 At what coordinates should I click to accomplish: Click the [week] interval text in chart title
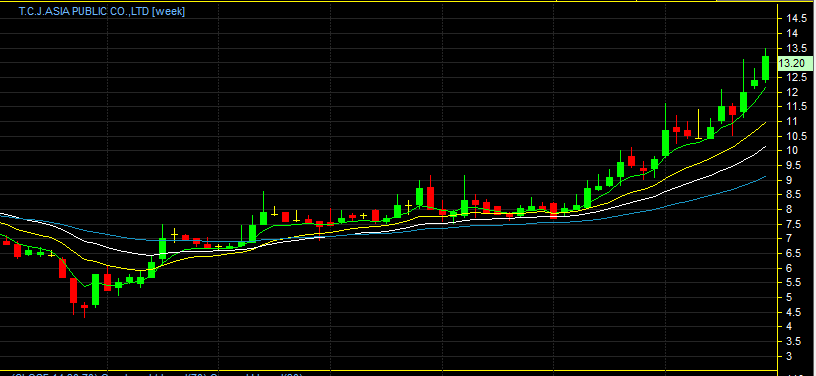pyautogui.click(x=168, y=11)
